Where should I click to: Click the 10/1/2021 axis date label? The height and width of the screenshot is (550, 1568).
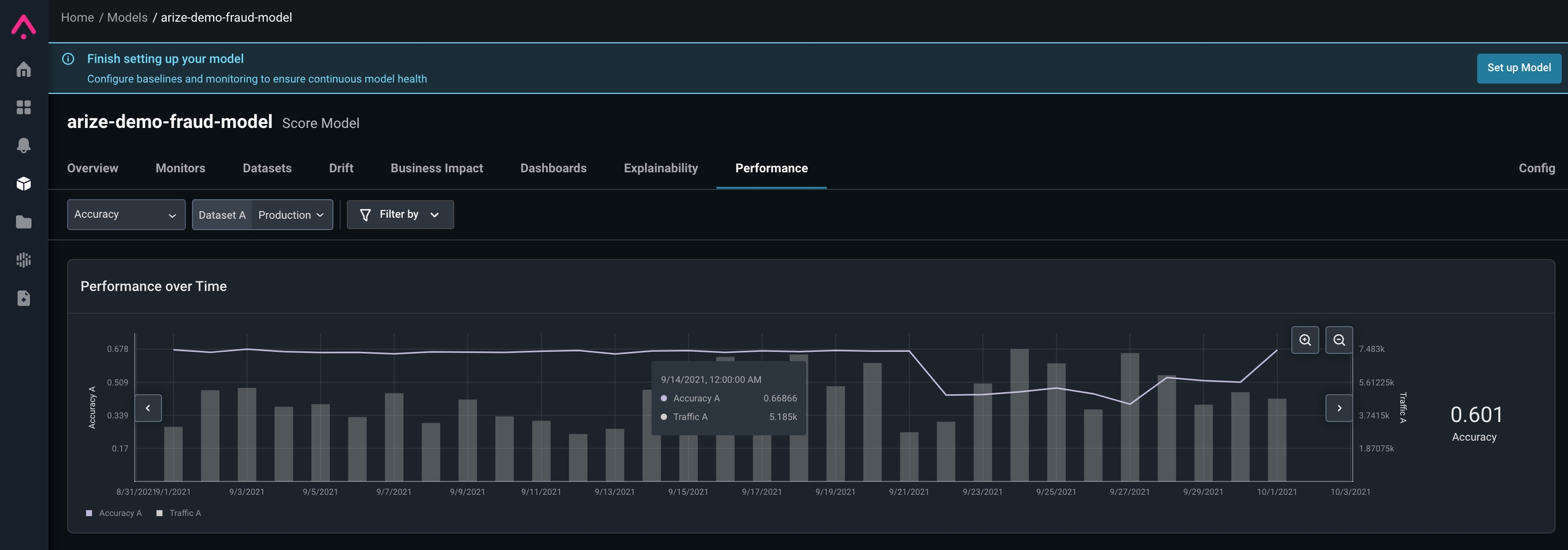click(1277, 491)
